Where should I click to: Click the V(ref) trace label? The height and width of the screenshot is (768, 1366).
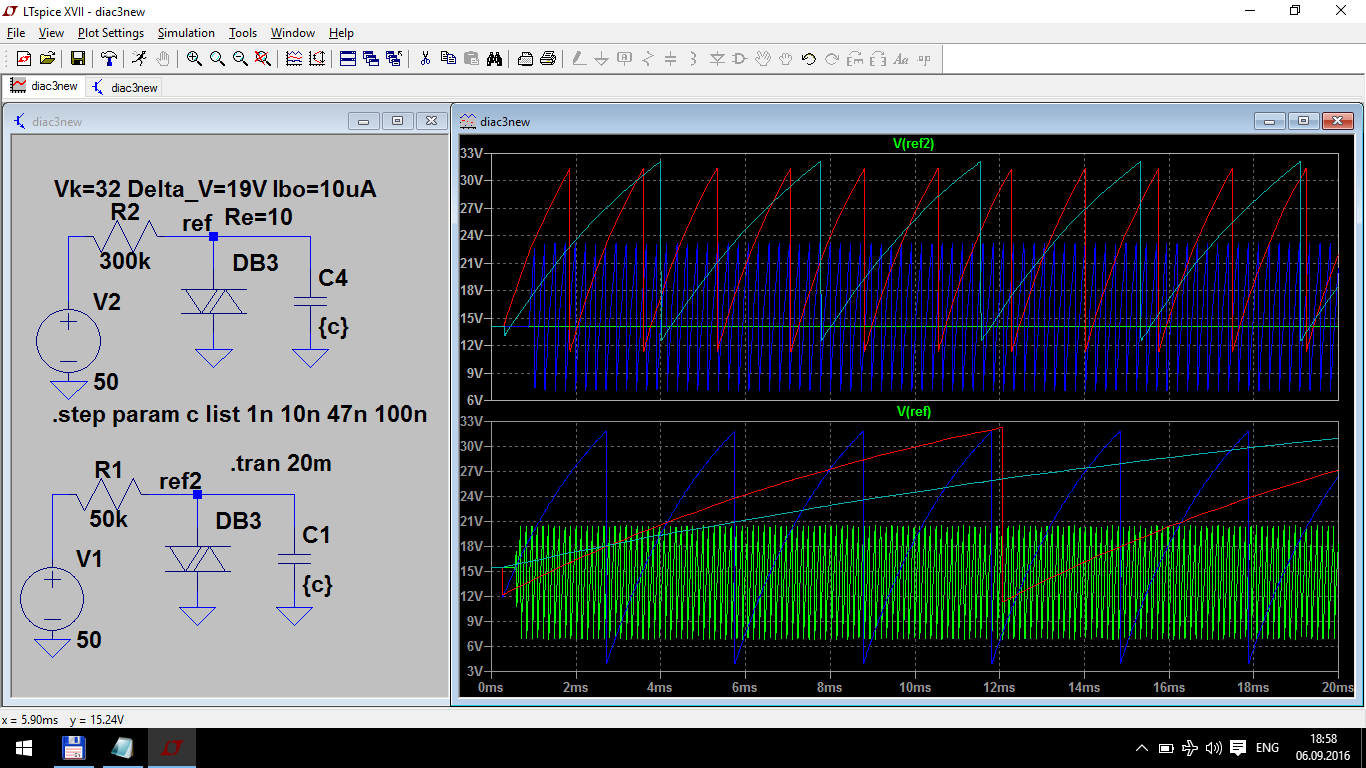click(913, 411)
